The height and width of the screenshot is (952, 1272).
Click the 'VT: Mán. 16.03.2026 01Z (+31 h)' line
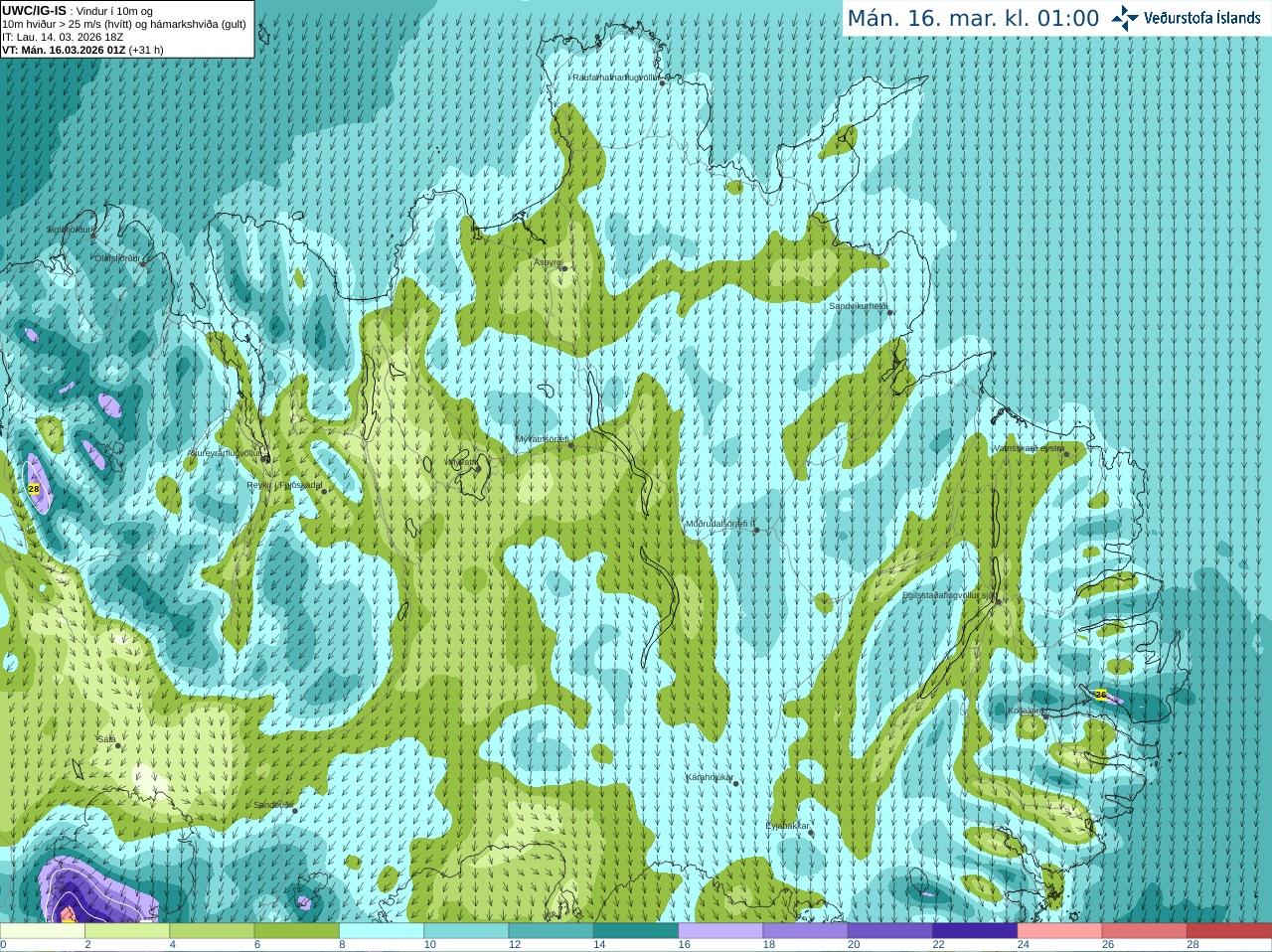pos(82,50)
